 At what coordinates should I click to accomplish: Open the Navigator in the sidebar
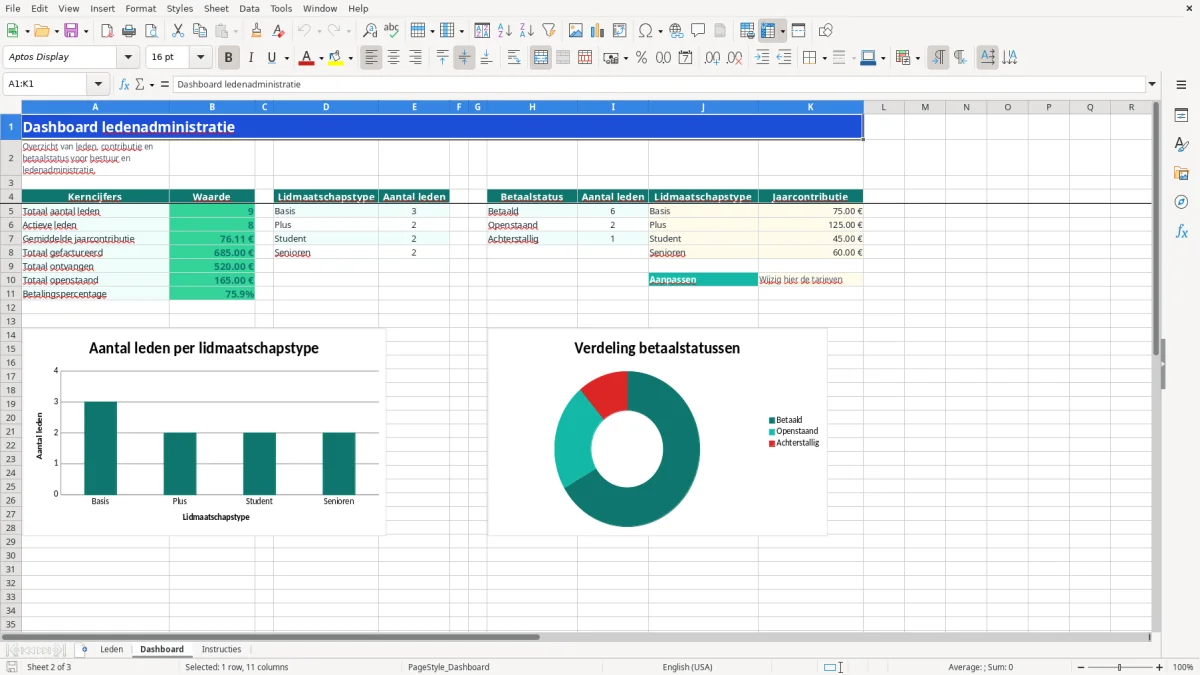1181,202
